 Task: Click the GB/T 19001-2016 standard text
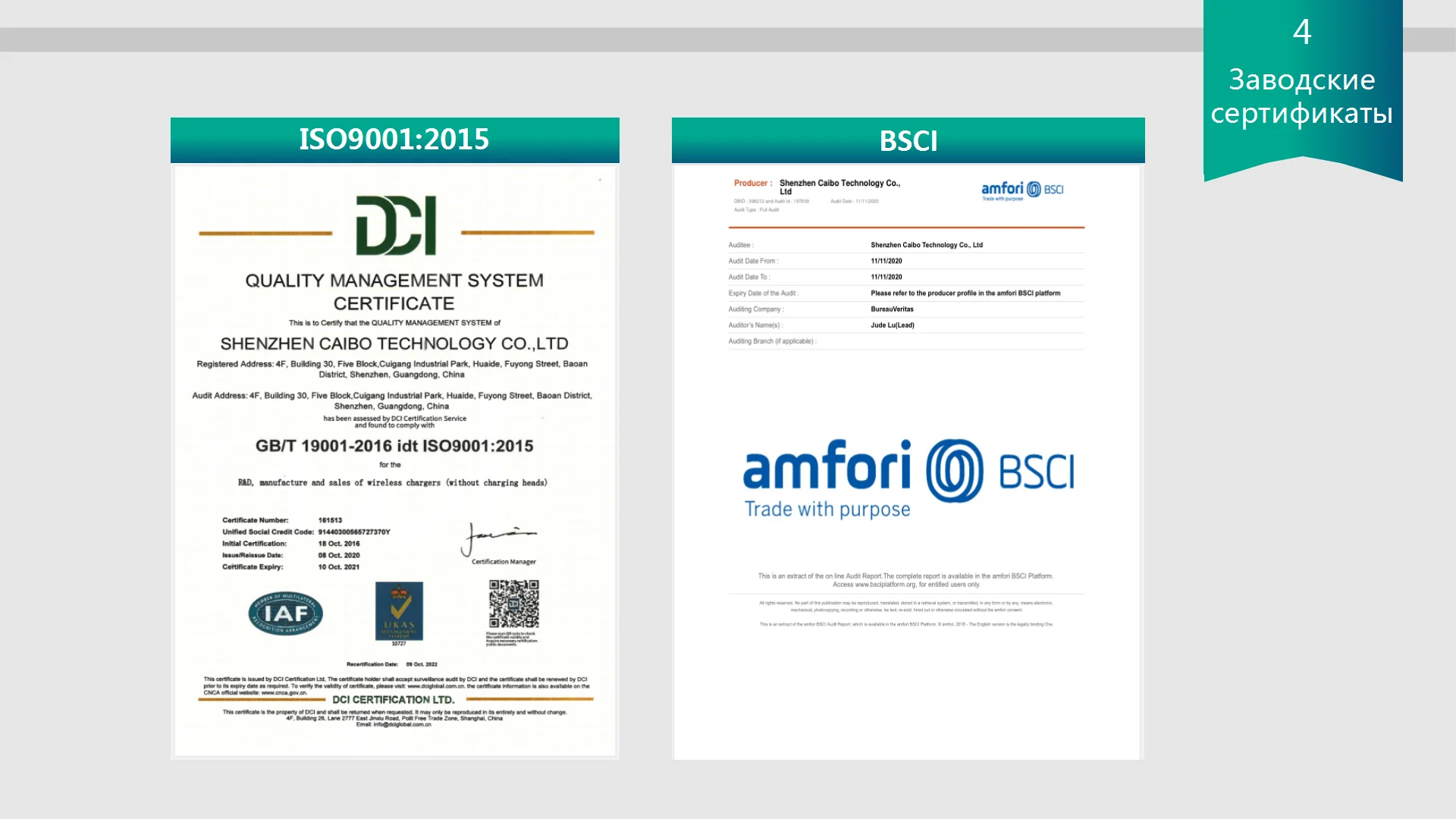pyautogui.click(x=394, y=446)
